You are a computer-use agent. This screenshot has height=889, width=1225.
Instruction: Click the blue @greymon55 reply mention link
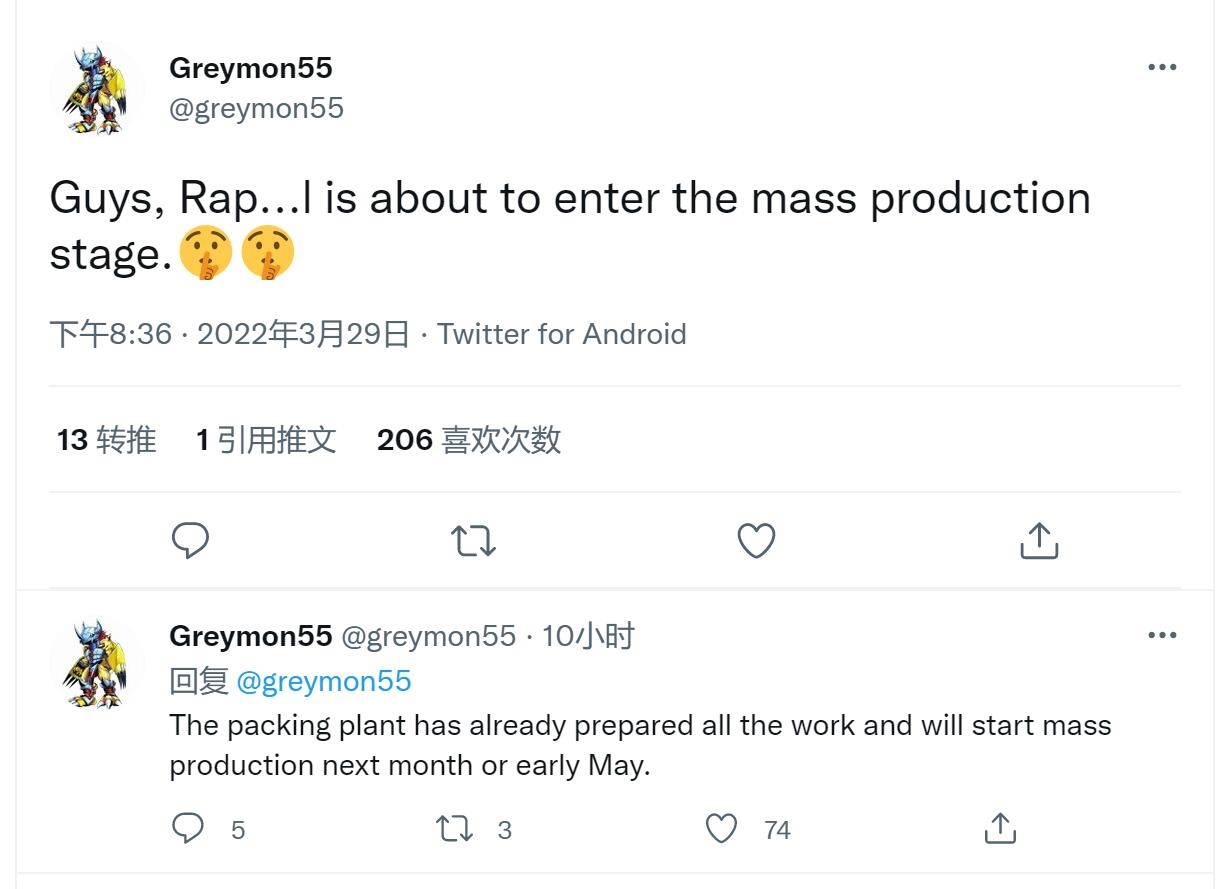click(323, 681)
